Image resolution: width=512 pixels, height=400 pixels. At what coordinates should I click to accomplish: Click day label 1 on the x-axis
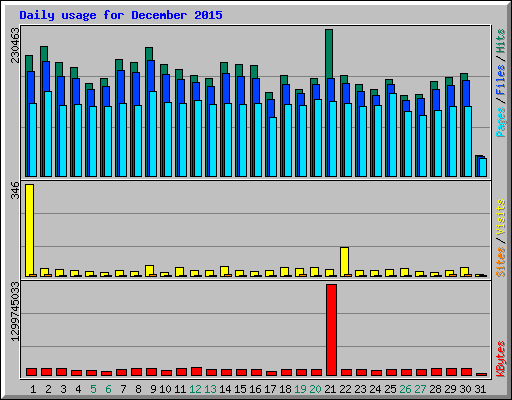(33, 389)
